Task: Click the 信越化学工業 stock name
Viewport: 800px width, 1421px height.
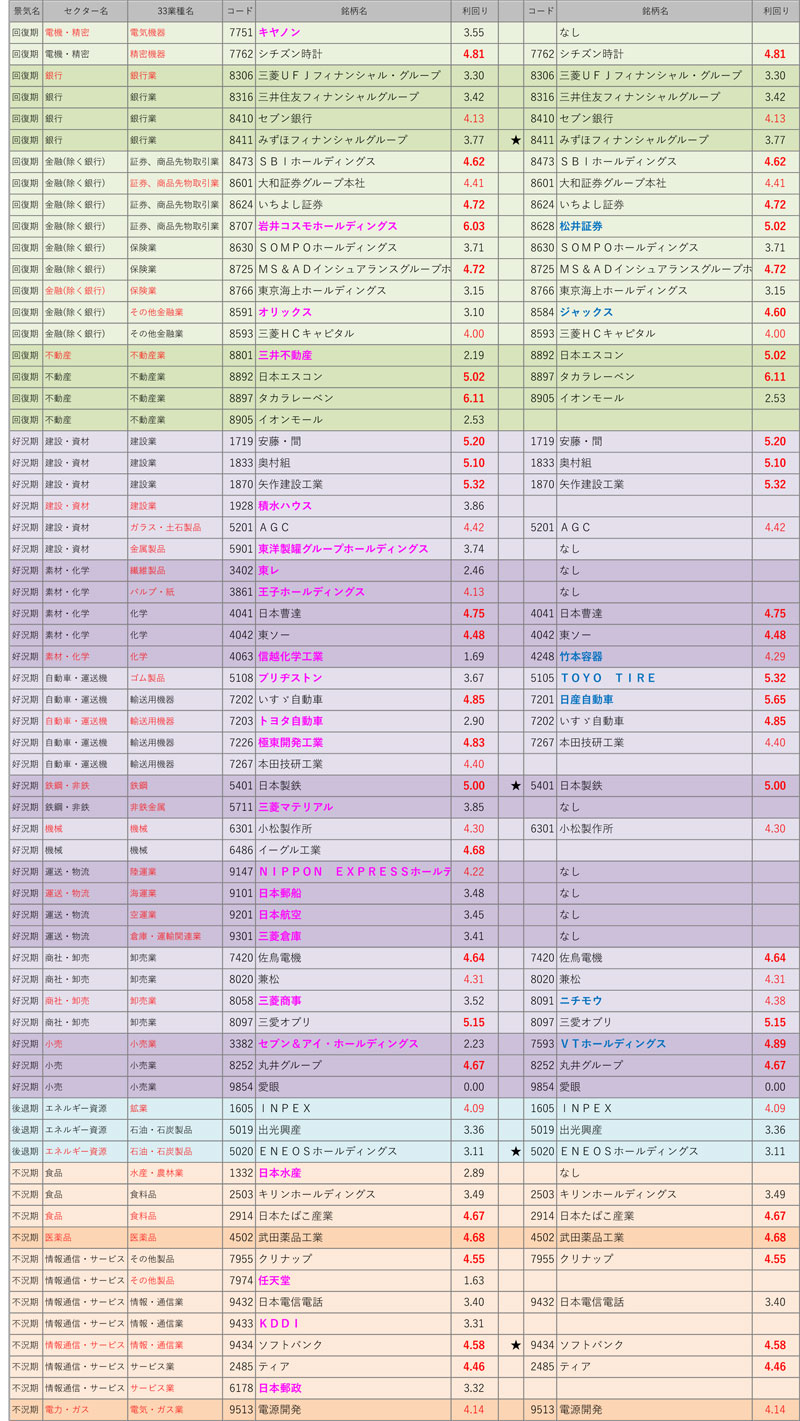Action: point(291,656)
